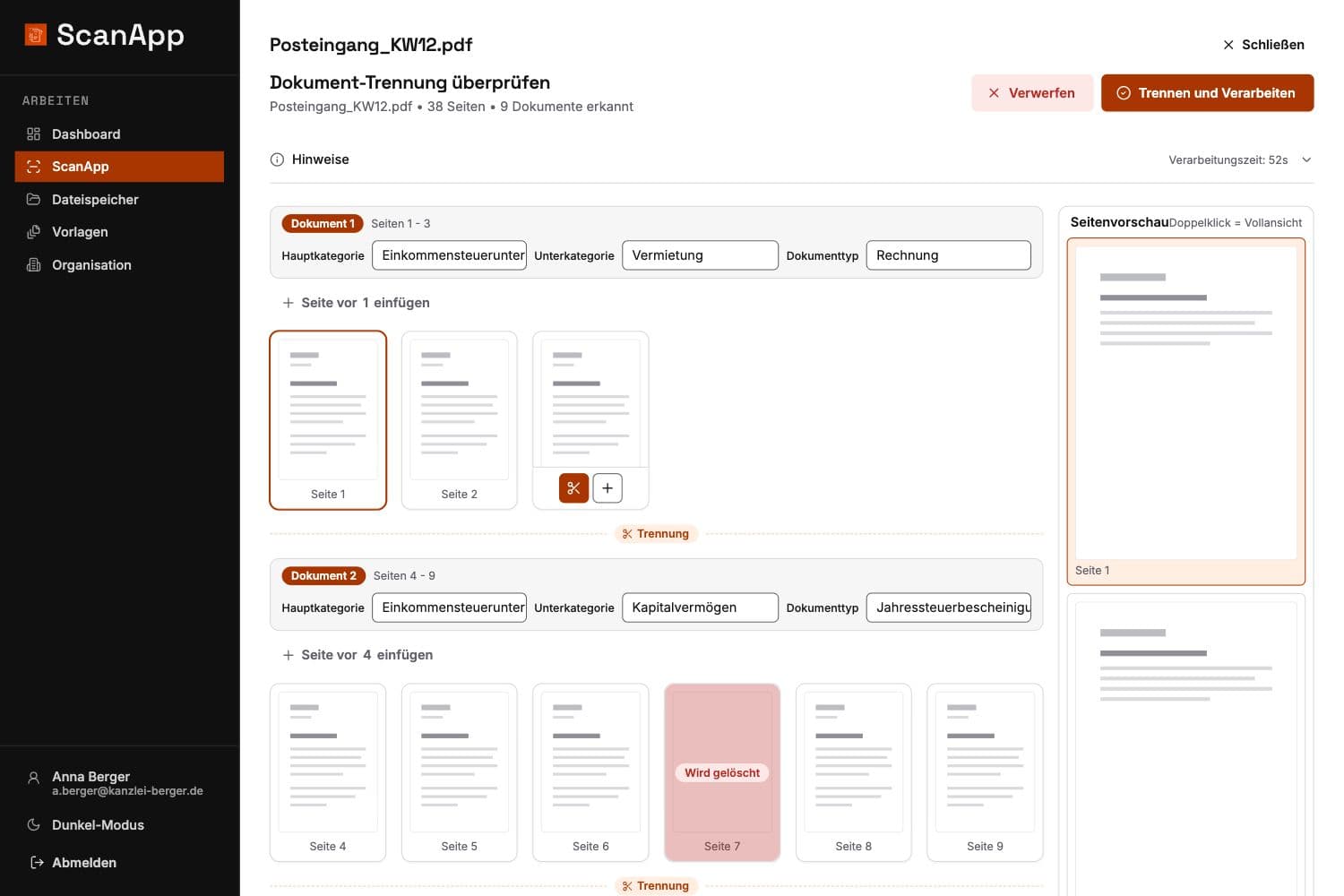Image resolution: width=1344 pixels, height=896 pixels.
Task: Click Abmelden to log out
Action: click(x=119, y=863)
